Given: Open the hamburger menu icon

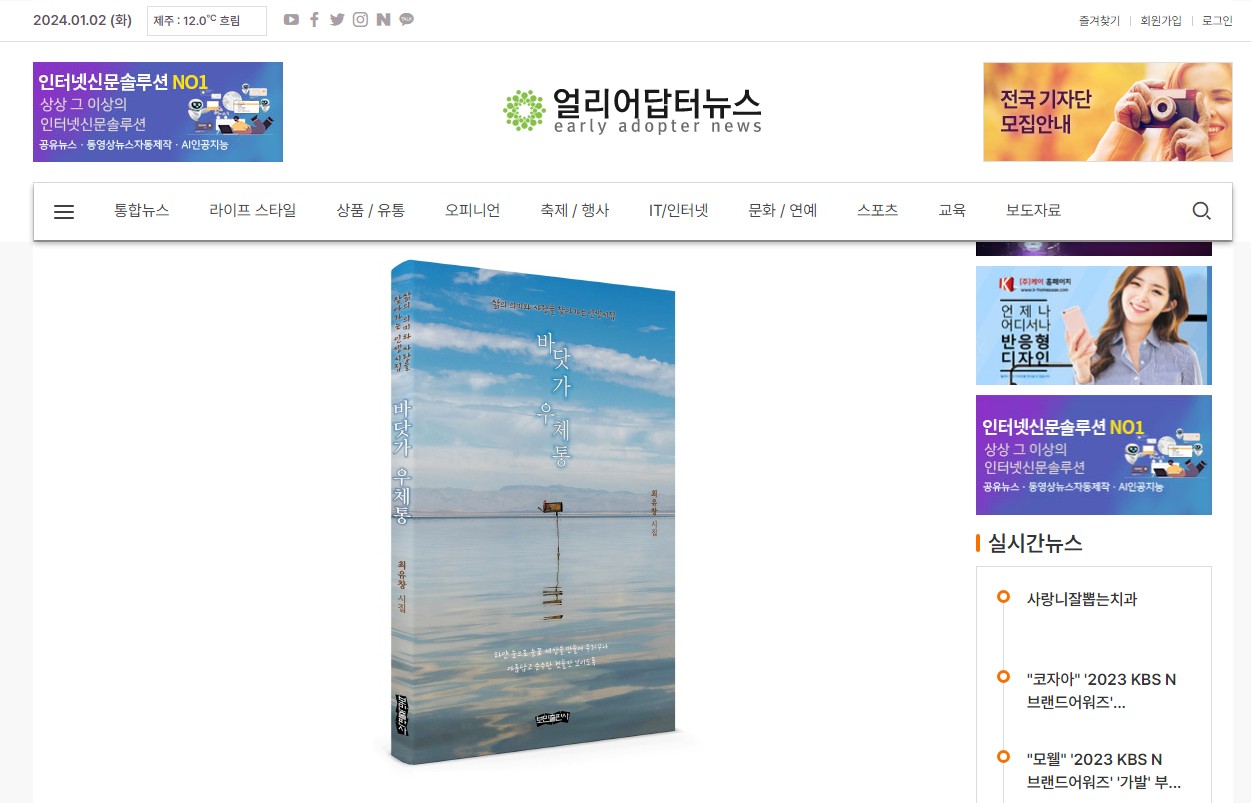Looking at the screenshot, I should coord(64,211).
